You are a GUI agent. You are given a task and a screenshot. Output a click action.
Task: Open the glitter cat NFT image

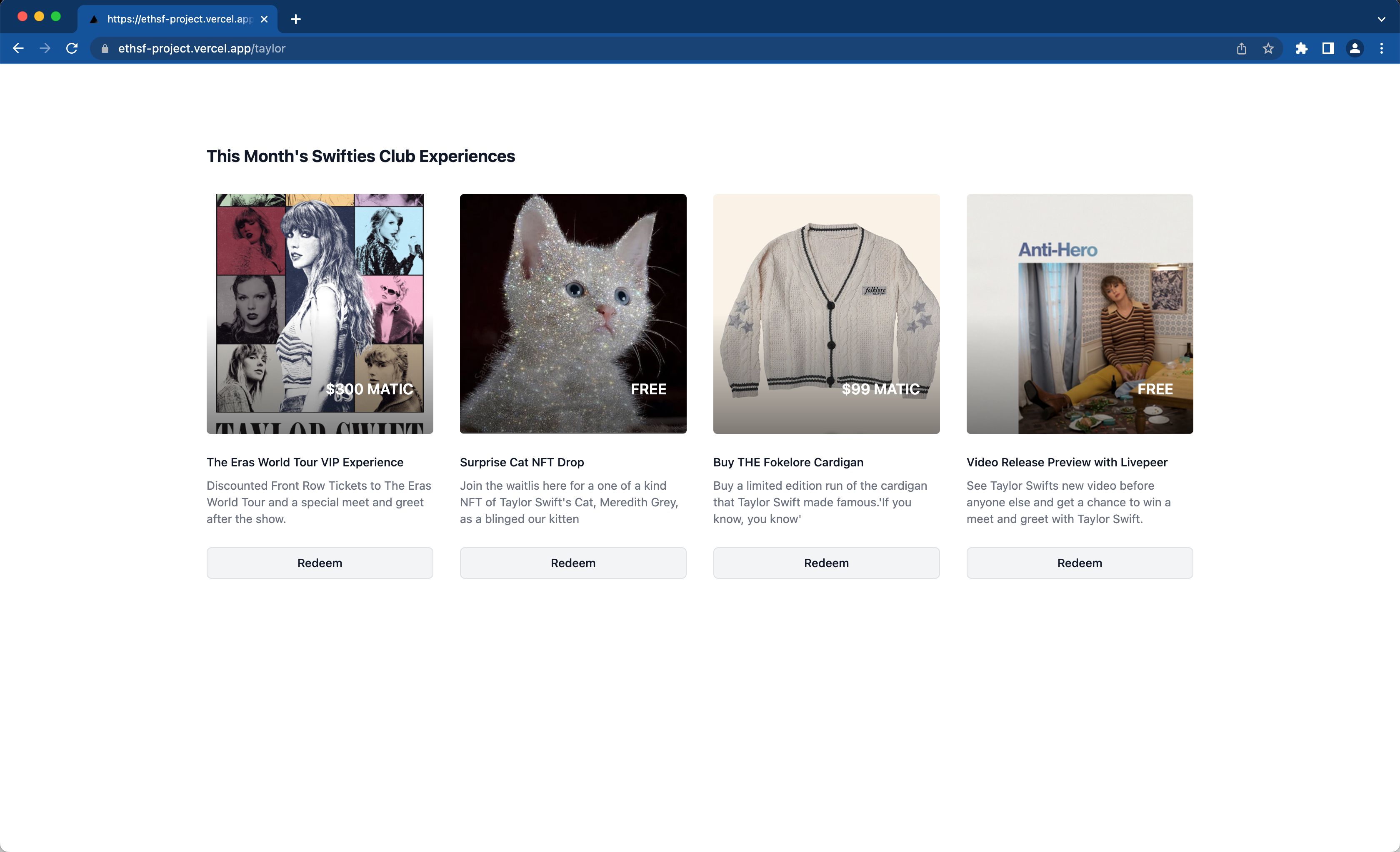[573, 314]
